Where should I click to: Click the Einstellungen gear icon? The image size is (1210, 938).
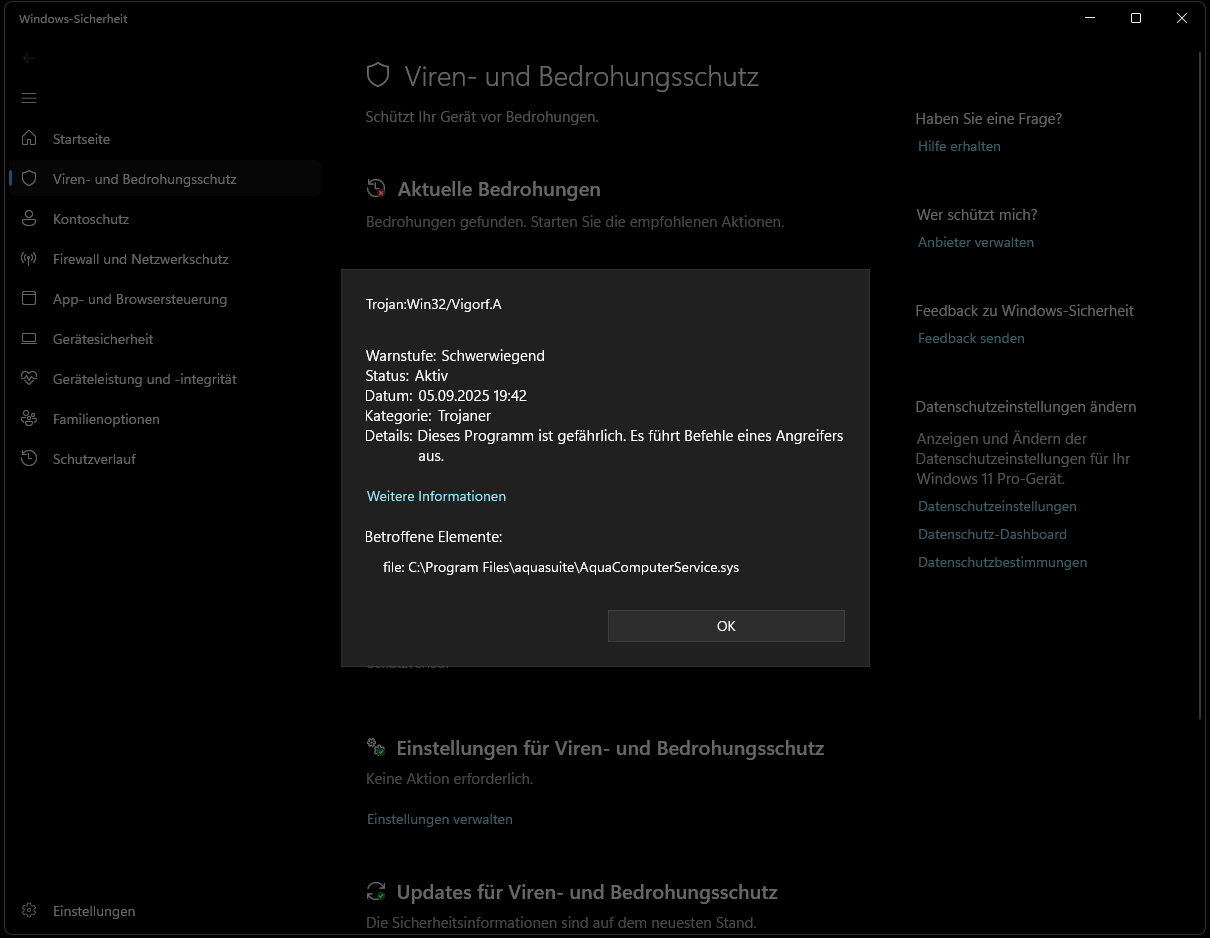(29, 910)
